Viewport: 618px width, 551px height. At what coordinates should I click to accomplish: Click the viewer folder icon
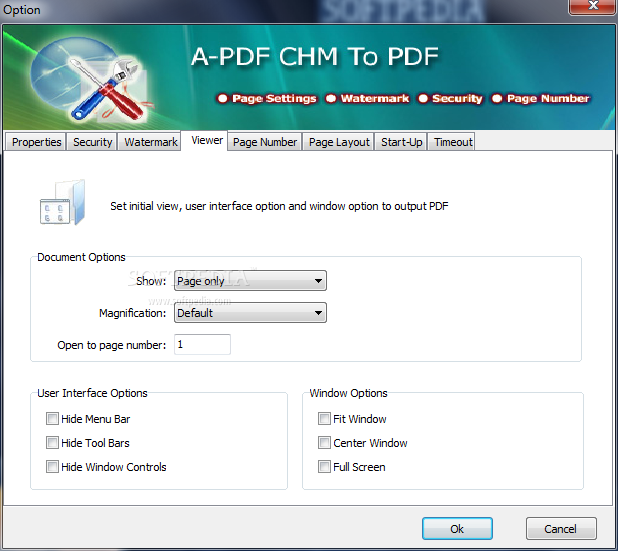pos(62,202)
